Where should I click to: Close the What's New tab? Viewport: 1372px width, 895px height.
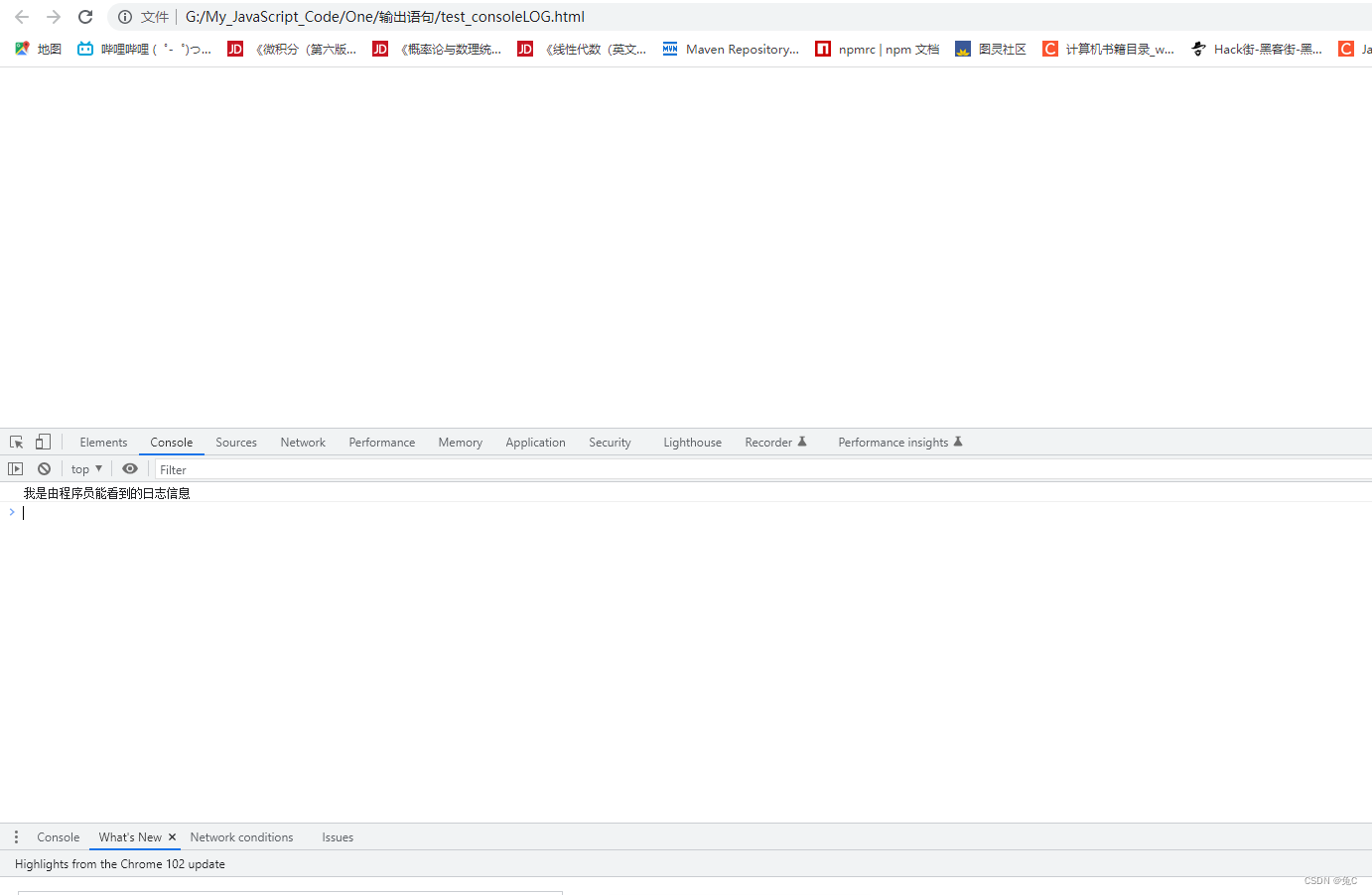[172, 837]
